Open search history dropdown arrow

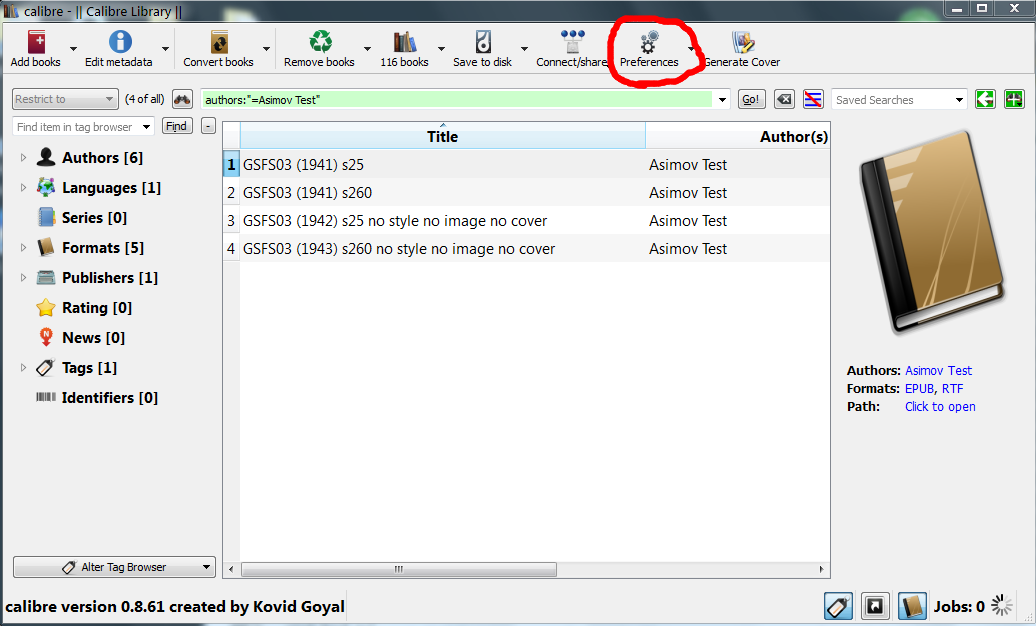click(722, 100)
